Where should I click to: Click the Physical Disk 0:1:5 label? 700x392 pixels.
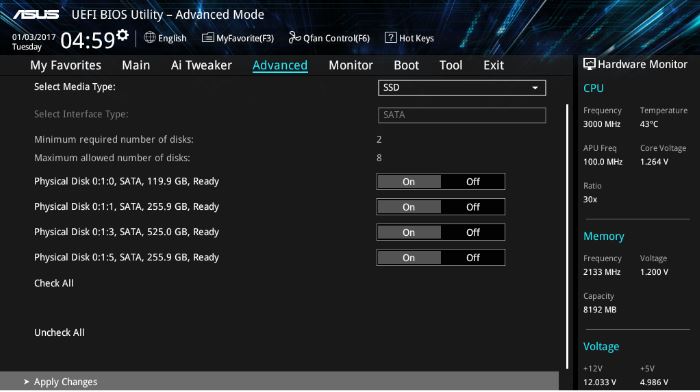(127, 257)
